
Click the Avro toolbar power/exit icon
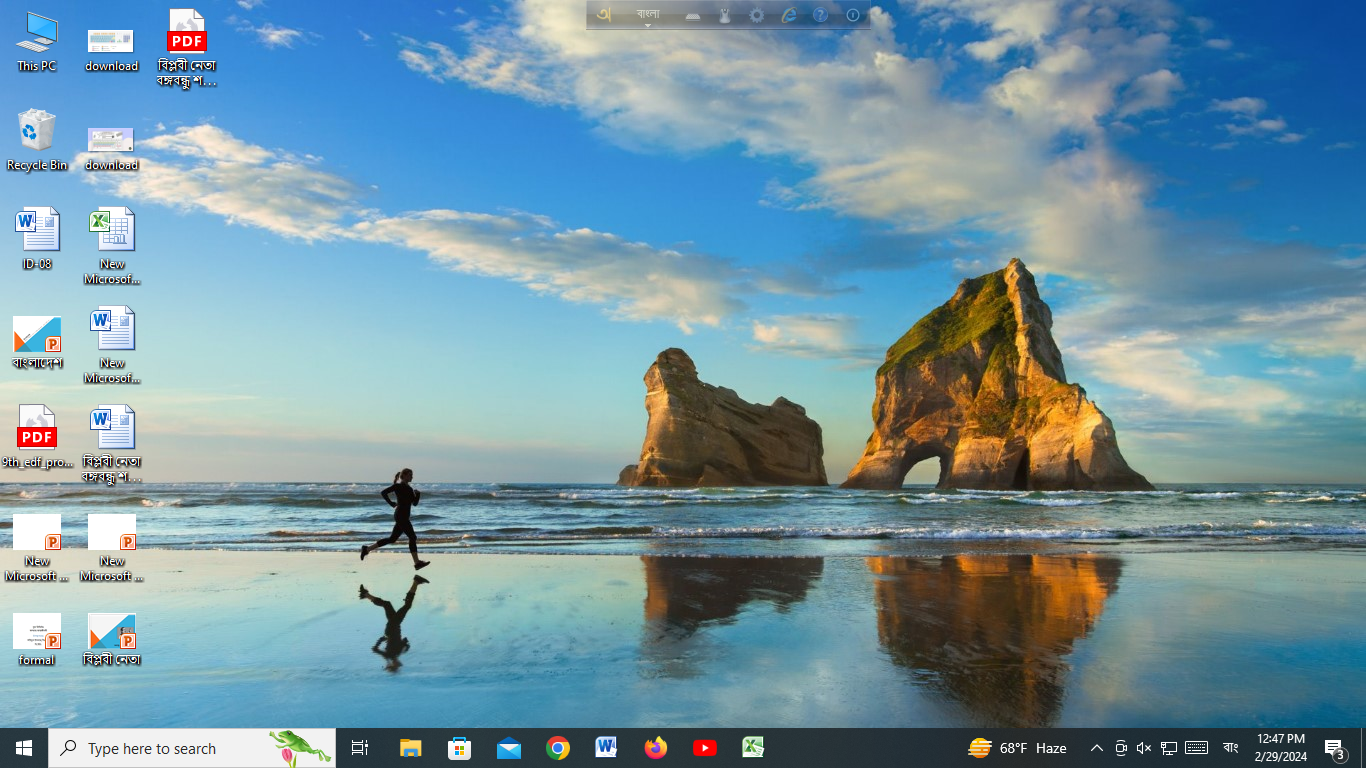[x=853, y=16]
